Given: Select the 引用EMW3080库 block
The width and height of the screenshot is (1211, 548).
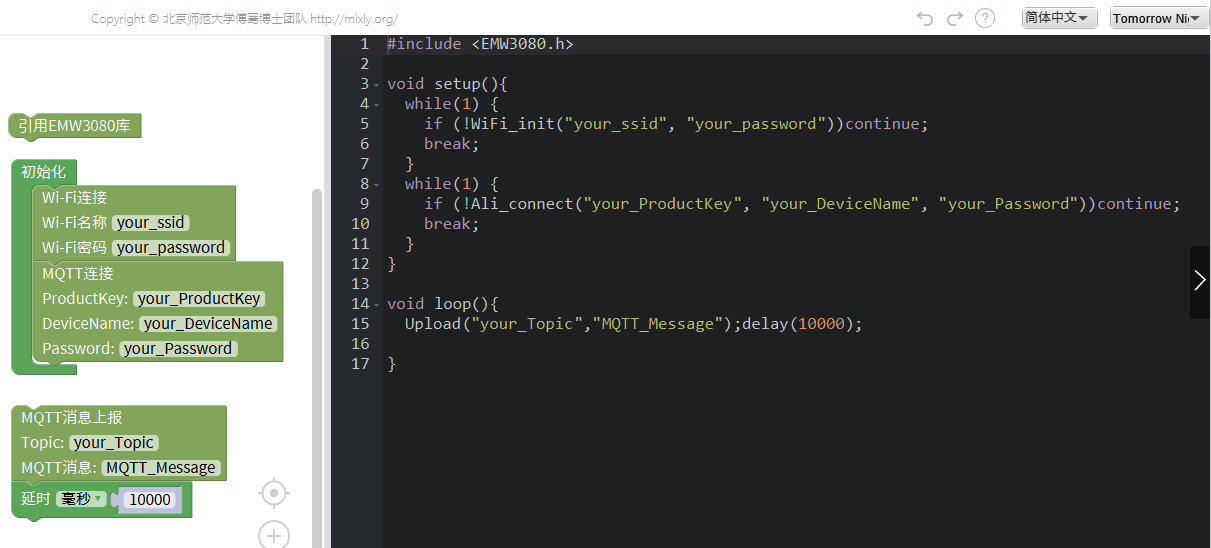Looking at the screenshot, I should (75, 126).
